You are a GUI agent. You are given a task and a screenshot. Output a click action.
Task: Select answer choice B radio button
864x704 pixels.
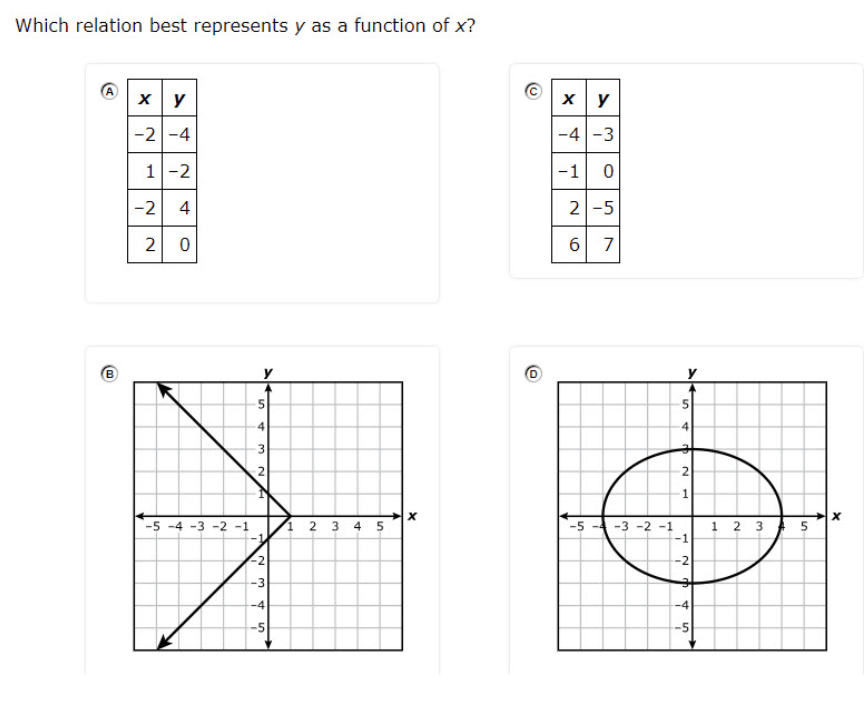pos(110,373)
